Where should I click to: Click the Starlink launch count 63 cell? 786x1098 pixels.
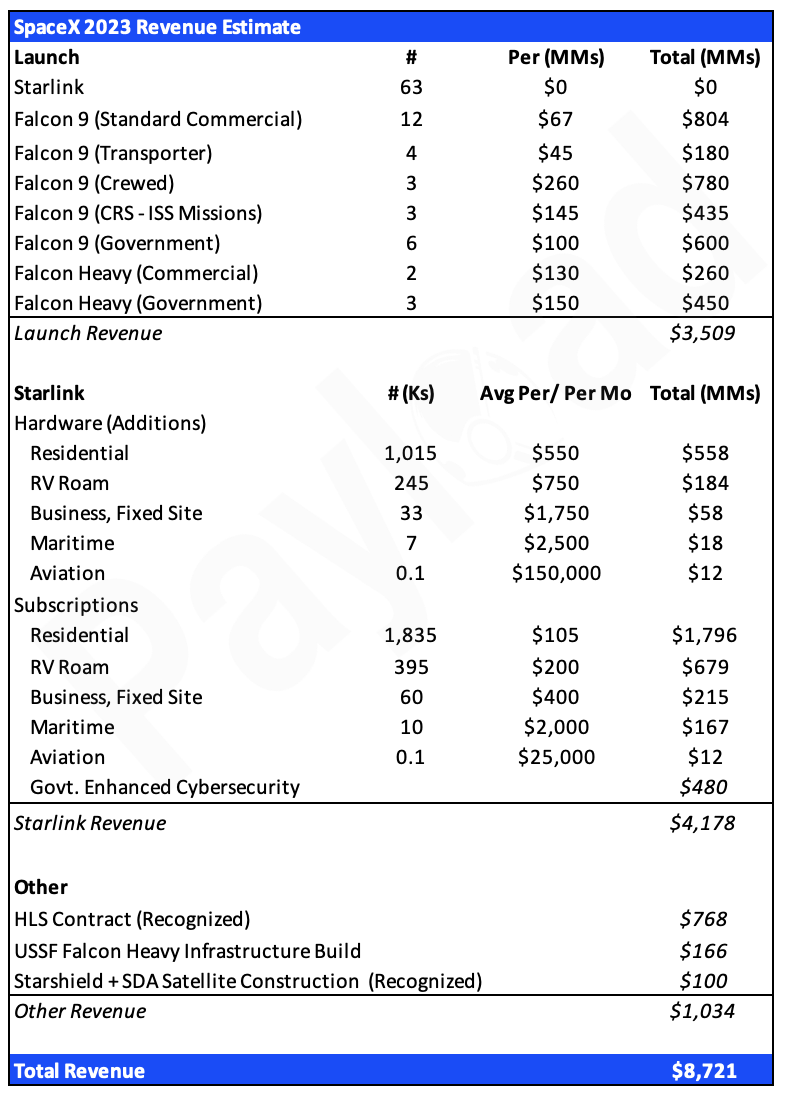[x=411, y=88]
